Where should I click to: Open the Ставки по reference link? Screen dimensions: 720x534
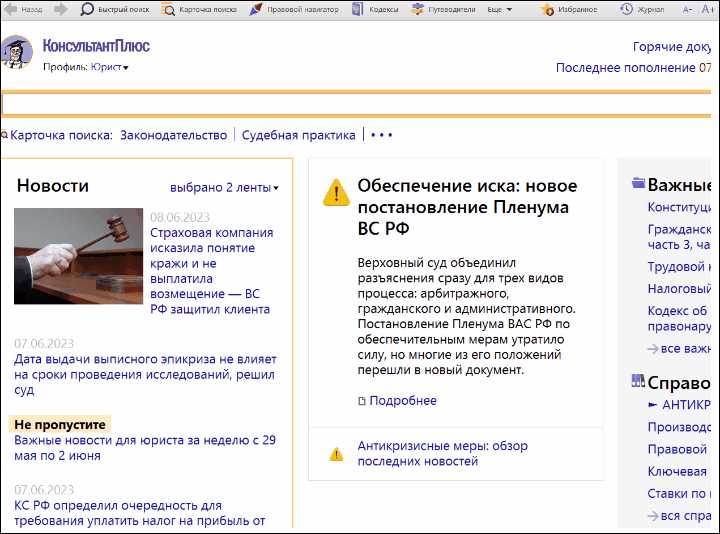679,493
